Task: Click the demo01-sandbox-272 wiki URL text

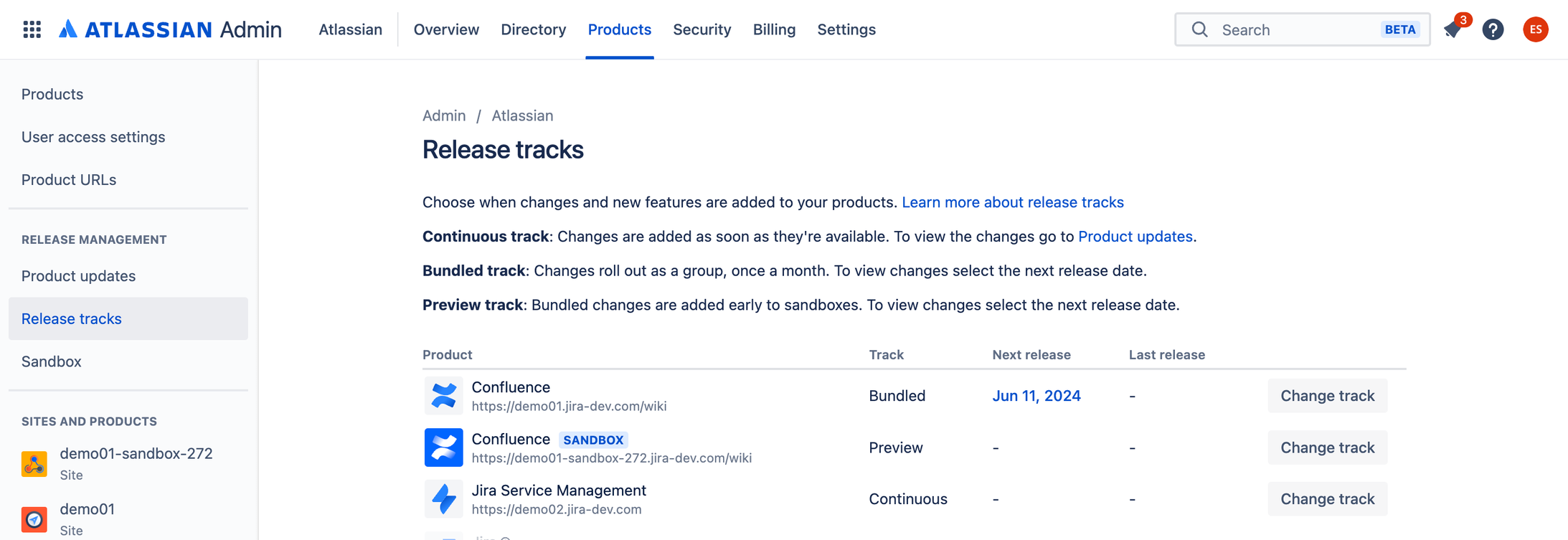Action: point(612,458)
